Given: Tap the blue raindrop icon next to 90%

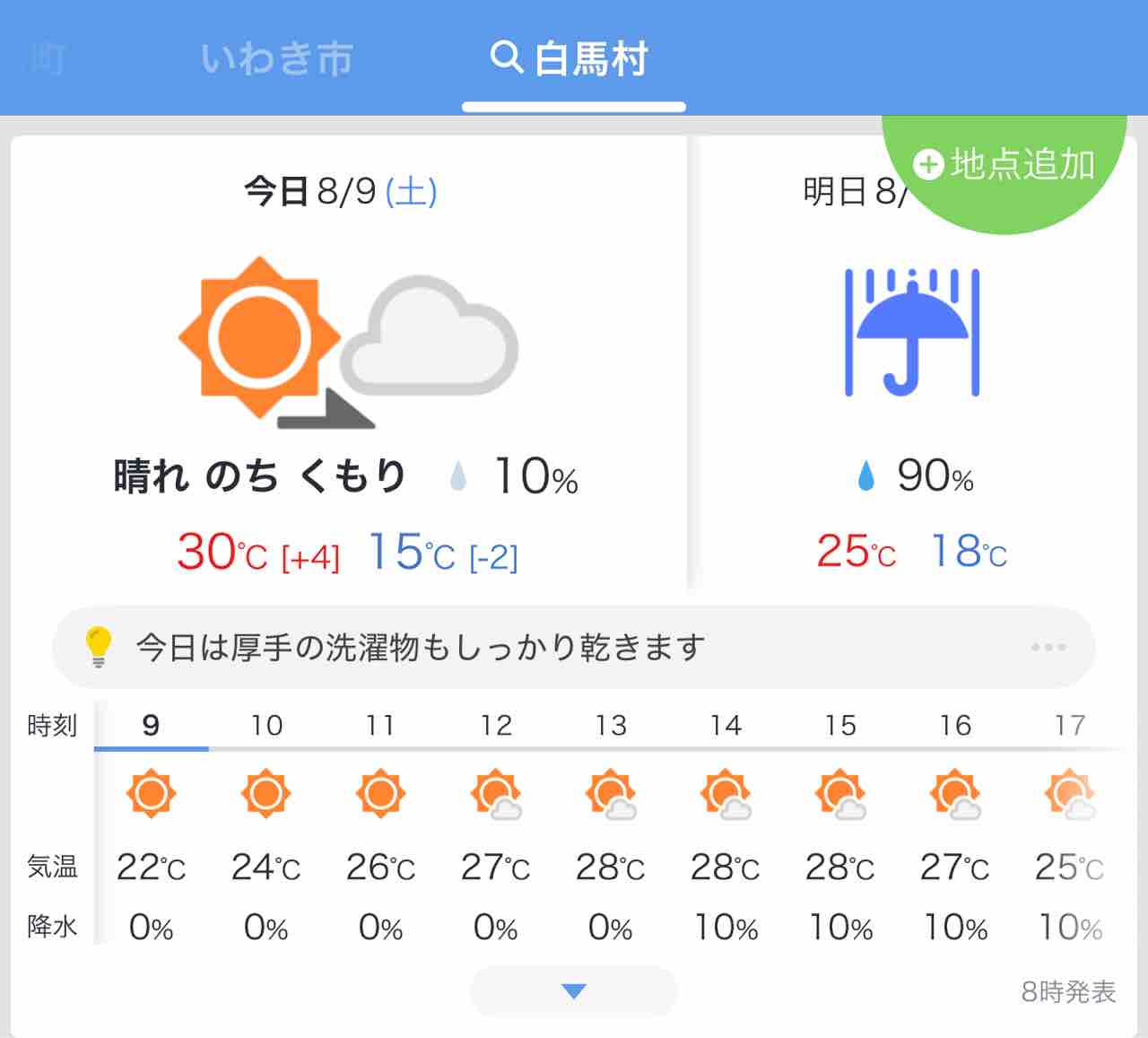Looking at the screenshot, I should pos(865,476).
